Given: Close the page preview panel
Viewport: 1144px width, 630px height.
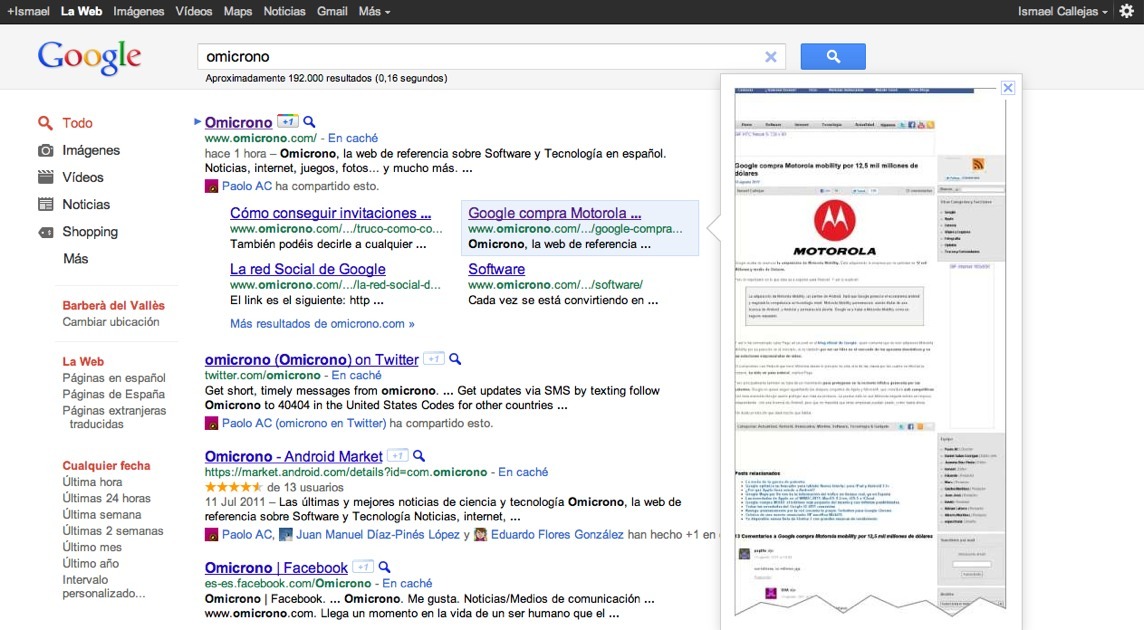Looking at the screenshot, I should coord(1008,88).
